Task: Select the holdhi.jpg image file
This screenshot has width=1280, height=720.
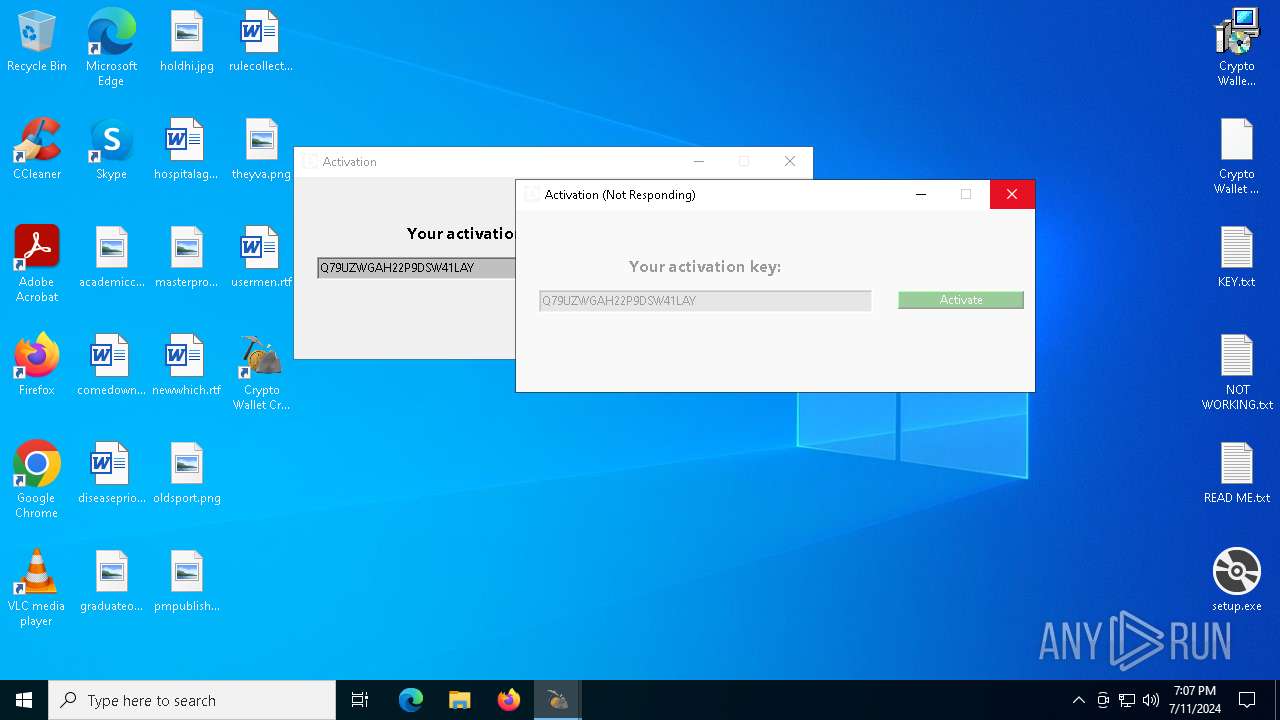Action: click(x=187, y=42)
